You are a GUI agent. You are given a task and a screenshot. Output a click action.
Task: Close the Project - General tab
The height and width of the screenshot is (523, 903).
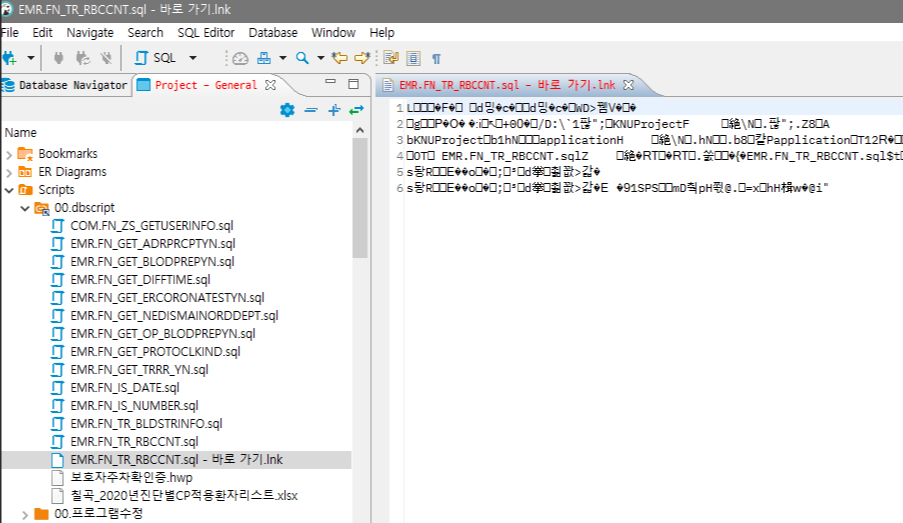270,85
